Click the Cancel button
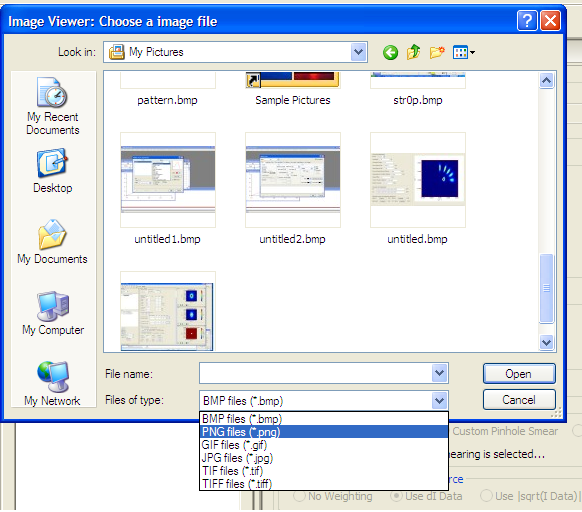Screen dimensions: 582x512 (519, 400)
